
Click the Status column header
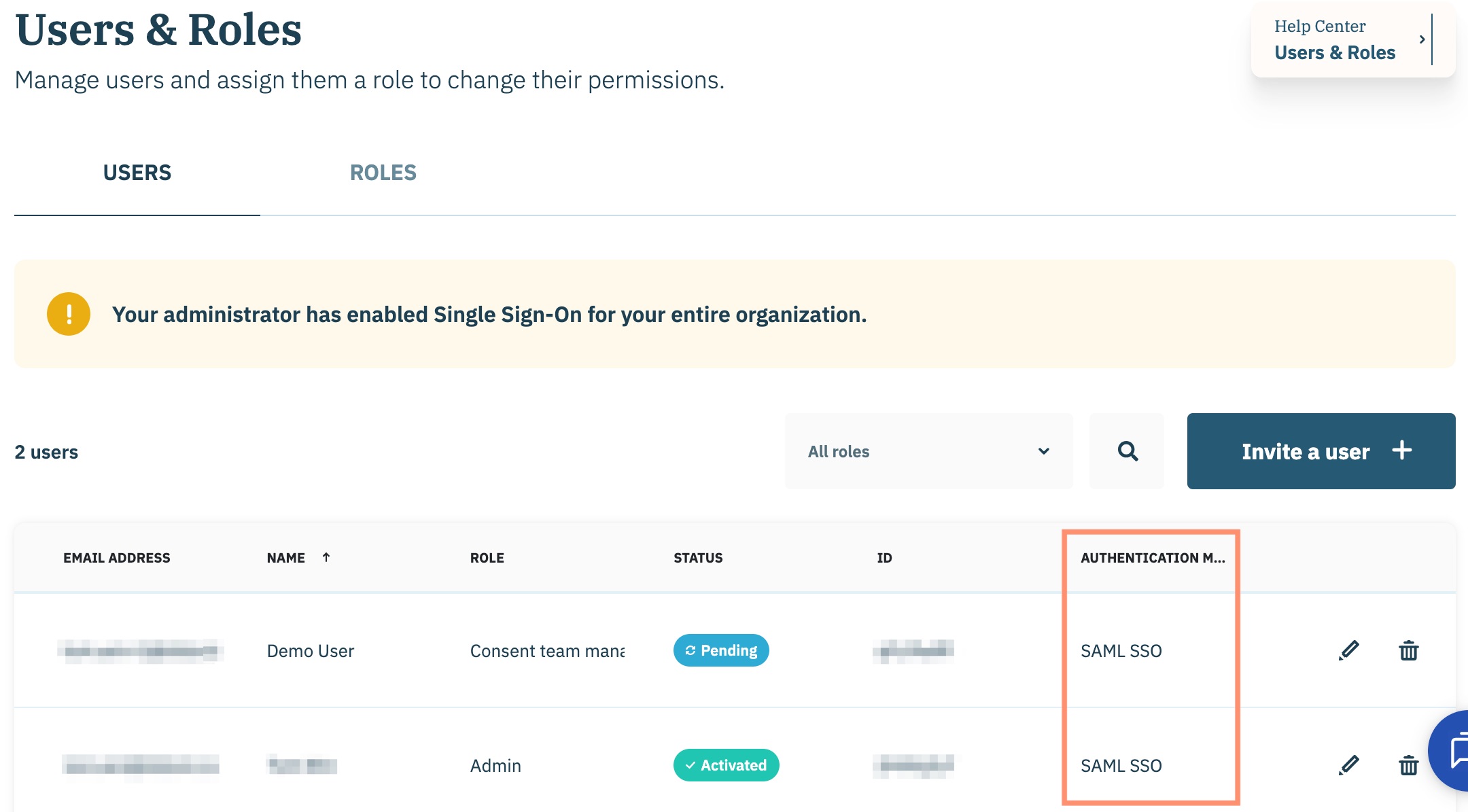pos(698,558)
